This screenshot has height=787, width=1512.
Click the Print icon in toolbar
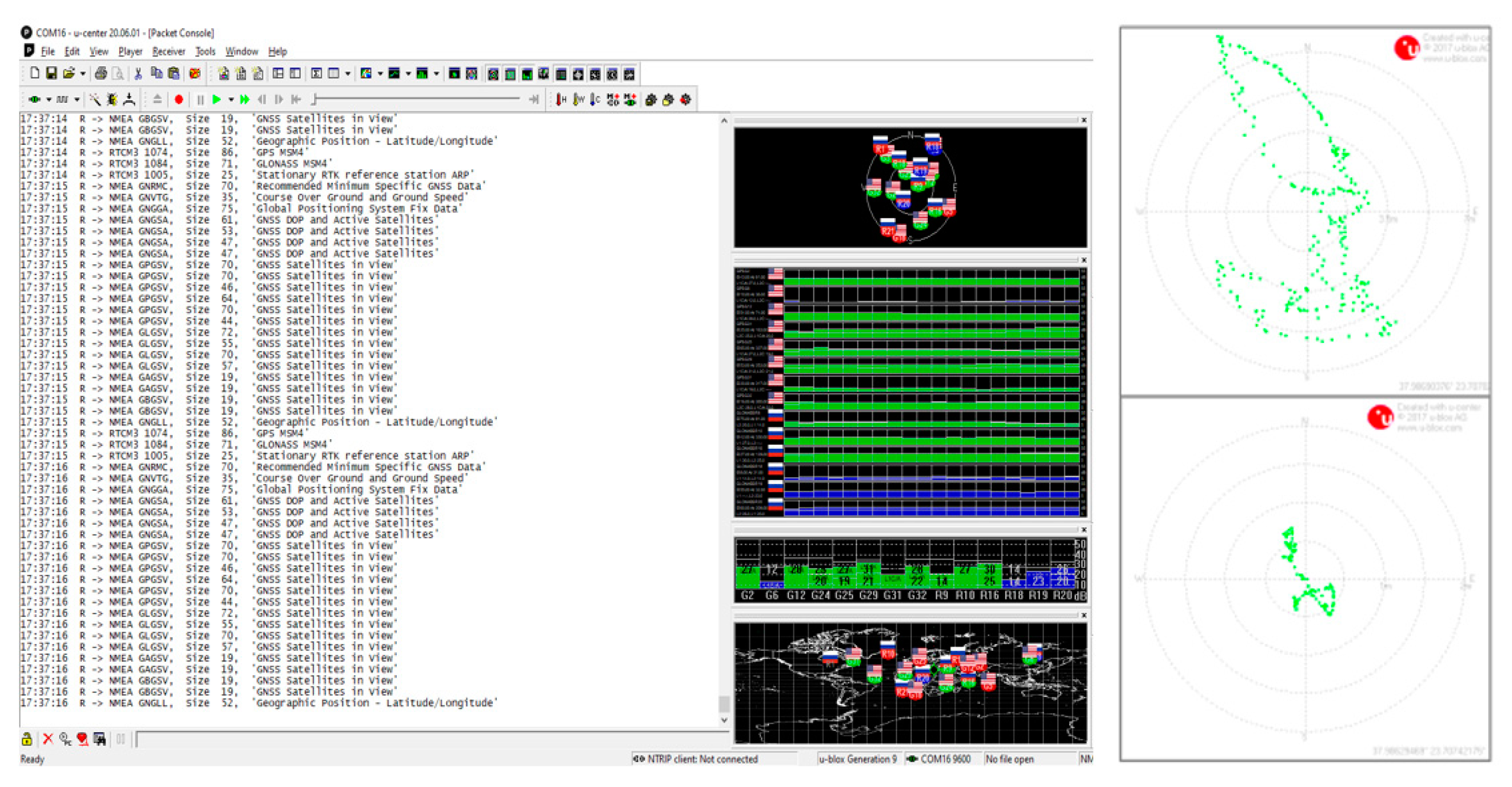101,74
